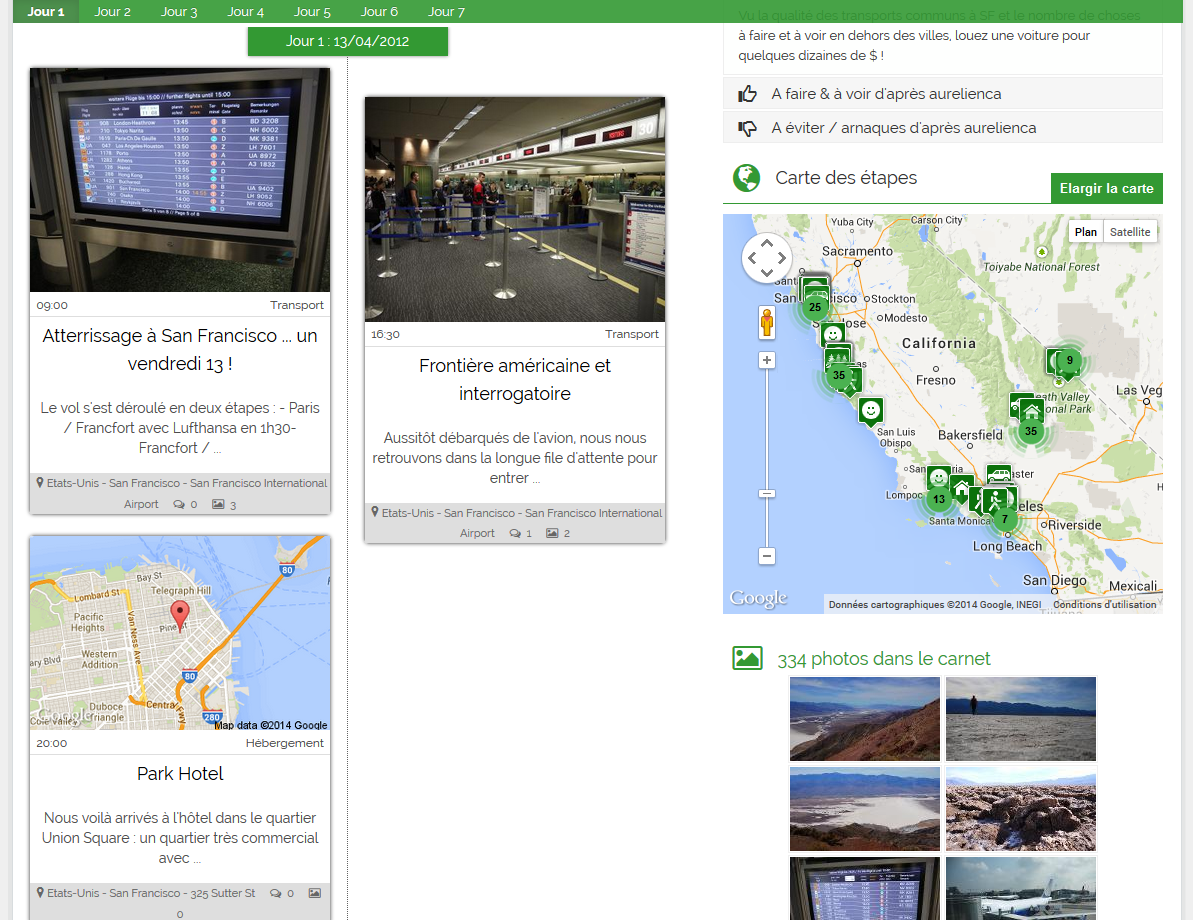This screenshot has width=1193, height=920.
Task: Click the map zoom slider handle
Action: click(767, 493)
